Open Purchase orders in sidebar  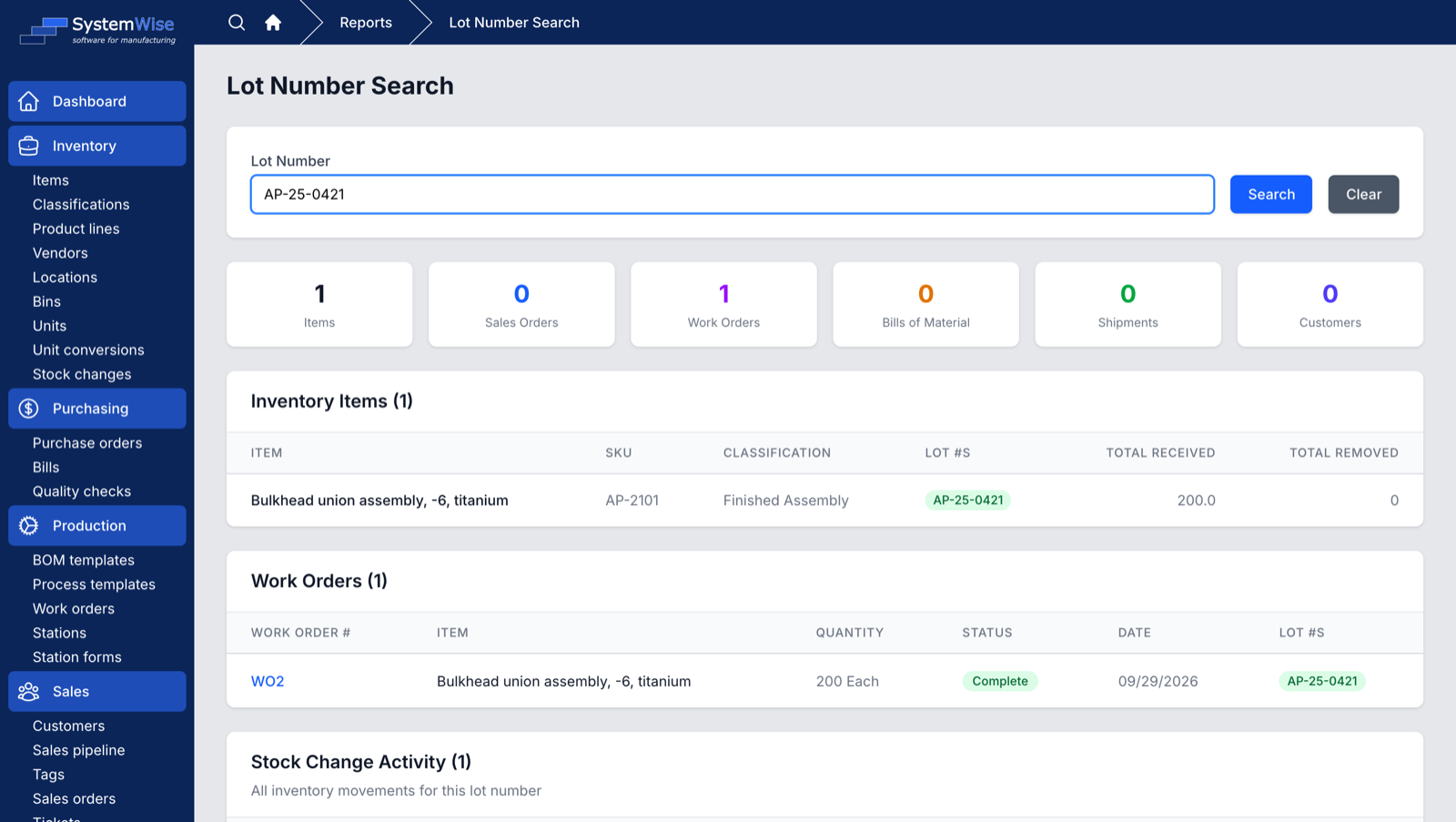coord(87,443)
